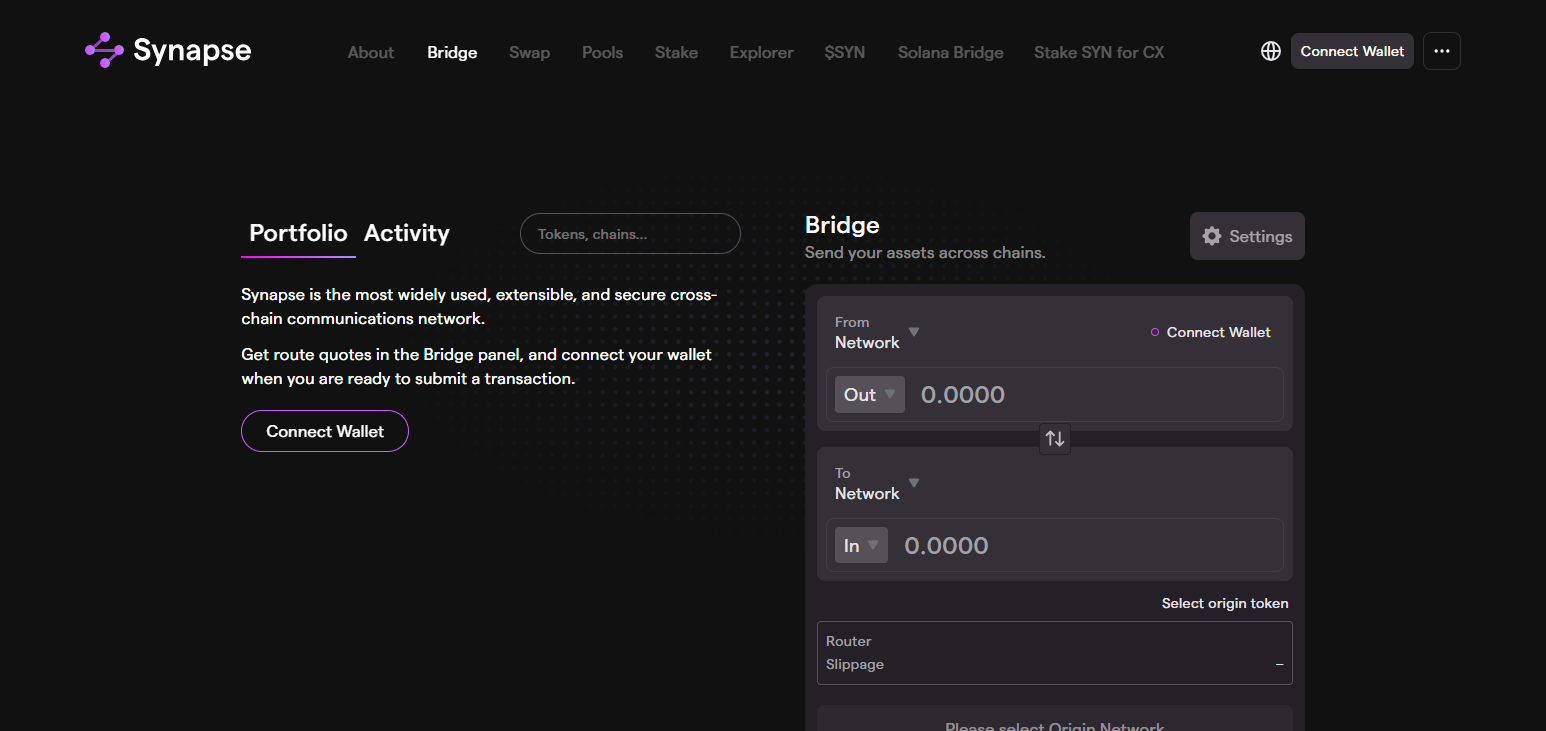Click the gear icon inside the Settings button
Image resolution: width=1546 pixels, height=731 pixels.
pos(1212,236)
